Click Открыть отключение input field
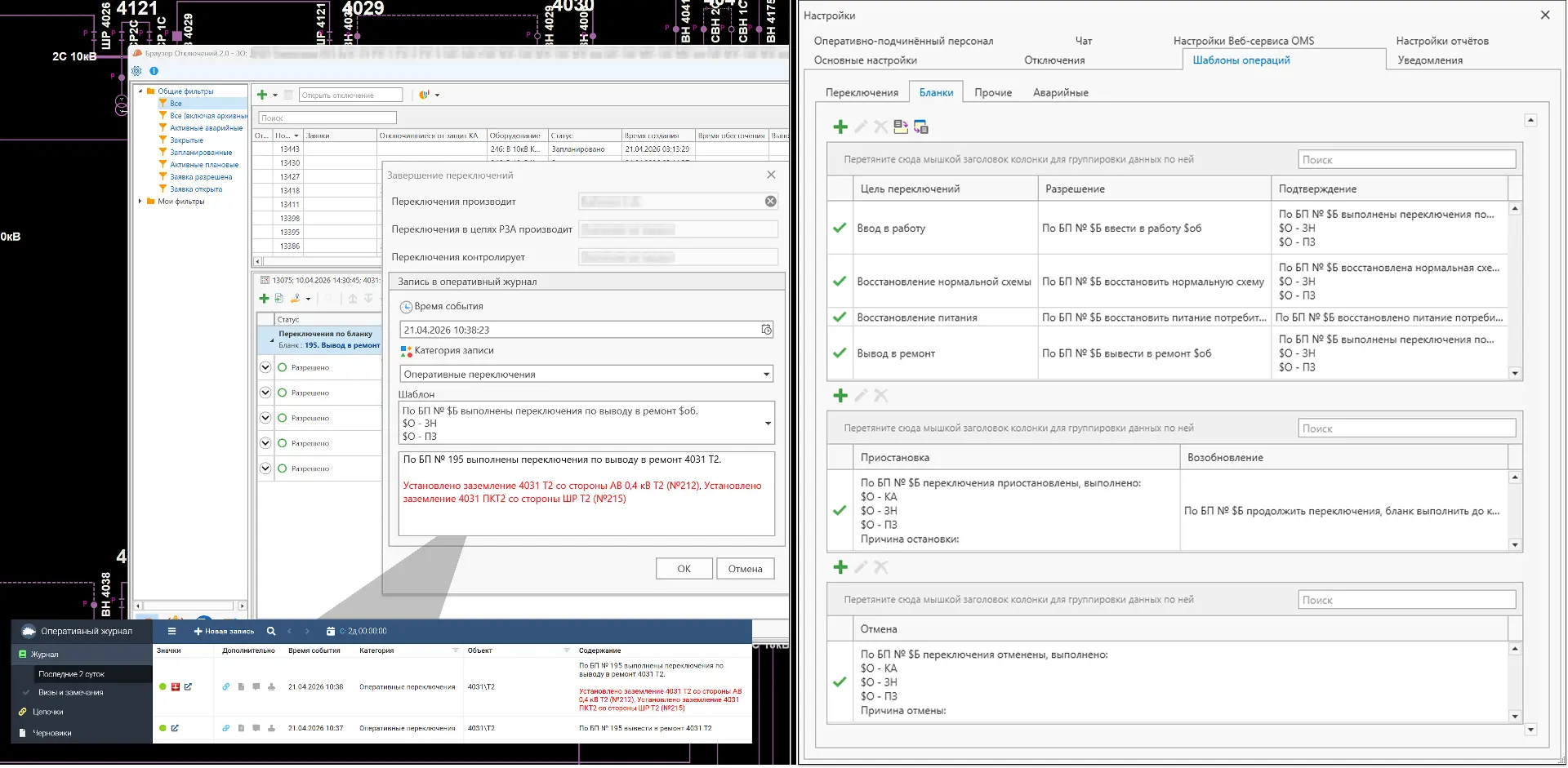This screenshot has height=768, width=1568. [x=350, y=95]
